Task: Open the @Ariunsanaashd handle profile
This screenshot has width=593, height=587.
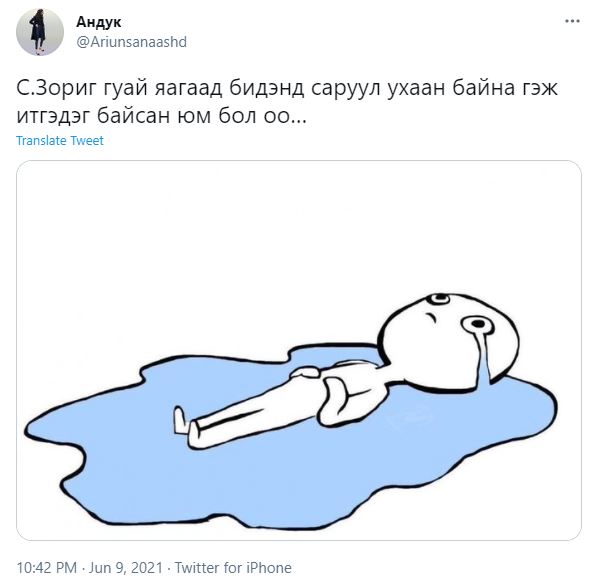Action: pyautogui.click(x=131, y=42)
